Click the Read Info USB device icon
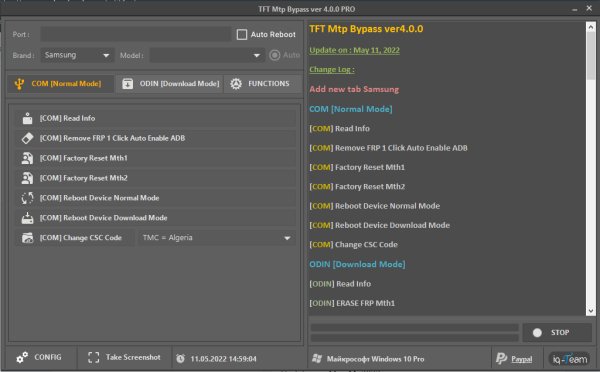 (27, 118)
